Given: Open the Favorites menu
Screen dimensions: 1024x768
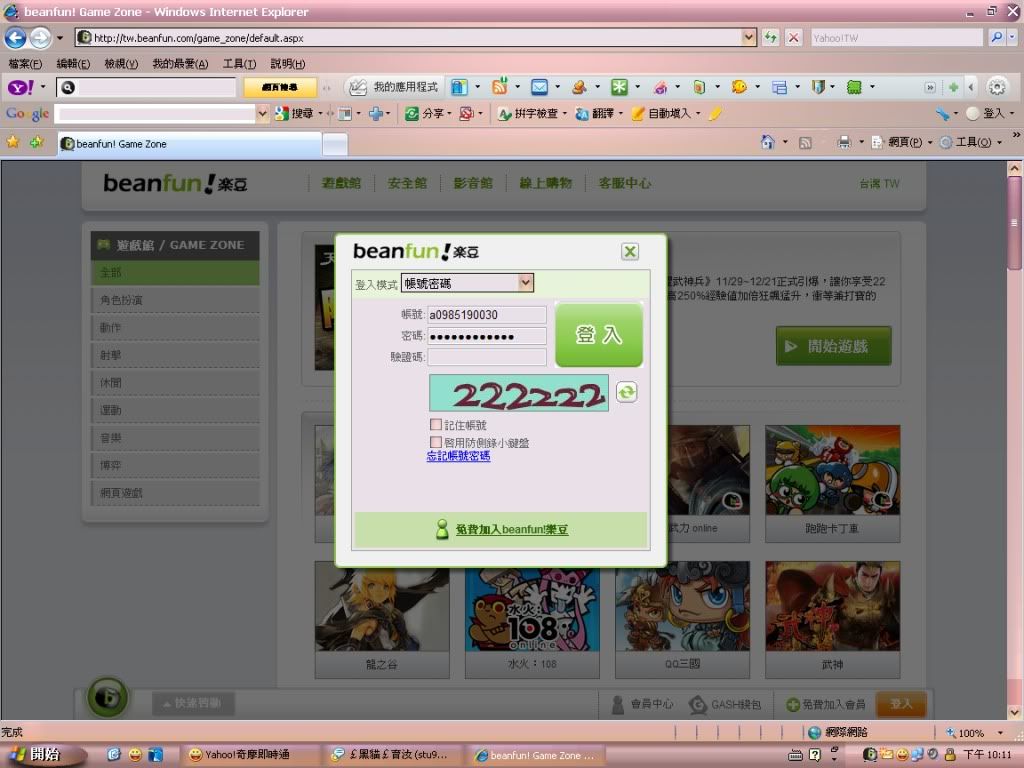Looking at the screenshot, I should (x=180, y=63).
